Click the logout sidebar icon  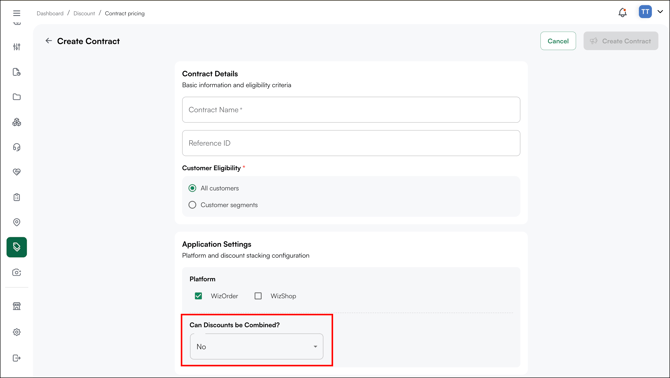(17, 358)
